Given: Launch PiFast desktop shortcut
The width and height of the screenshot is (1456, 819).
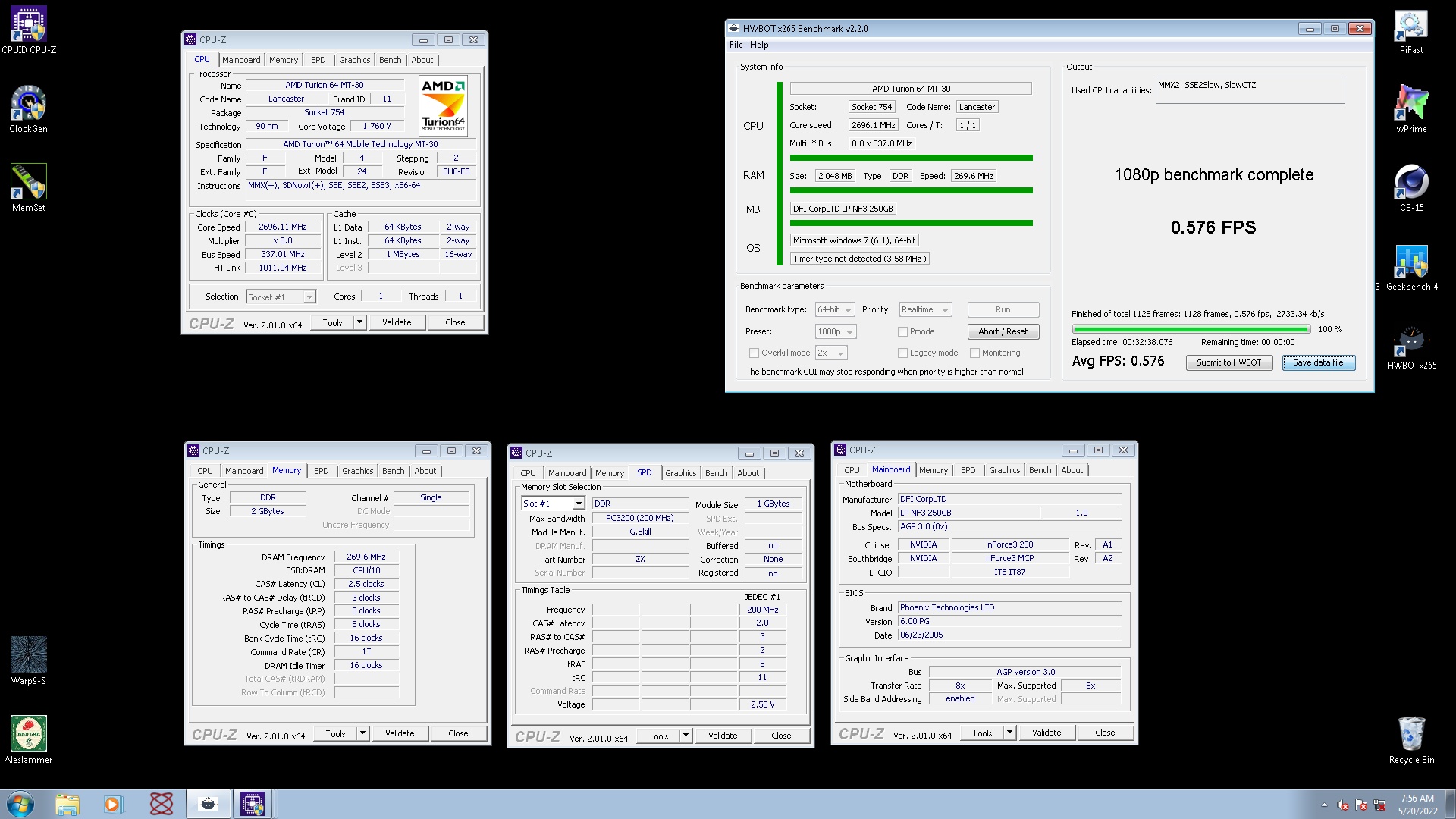Looking at the screenshot, I should click(1411, 30).
